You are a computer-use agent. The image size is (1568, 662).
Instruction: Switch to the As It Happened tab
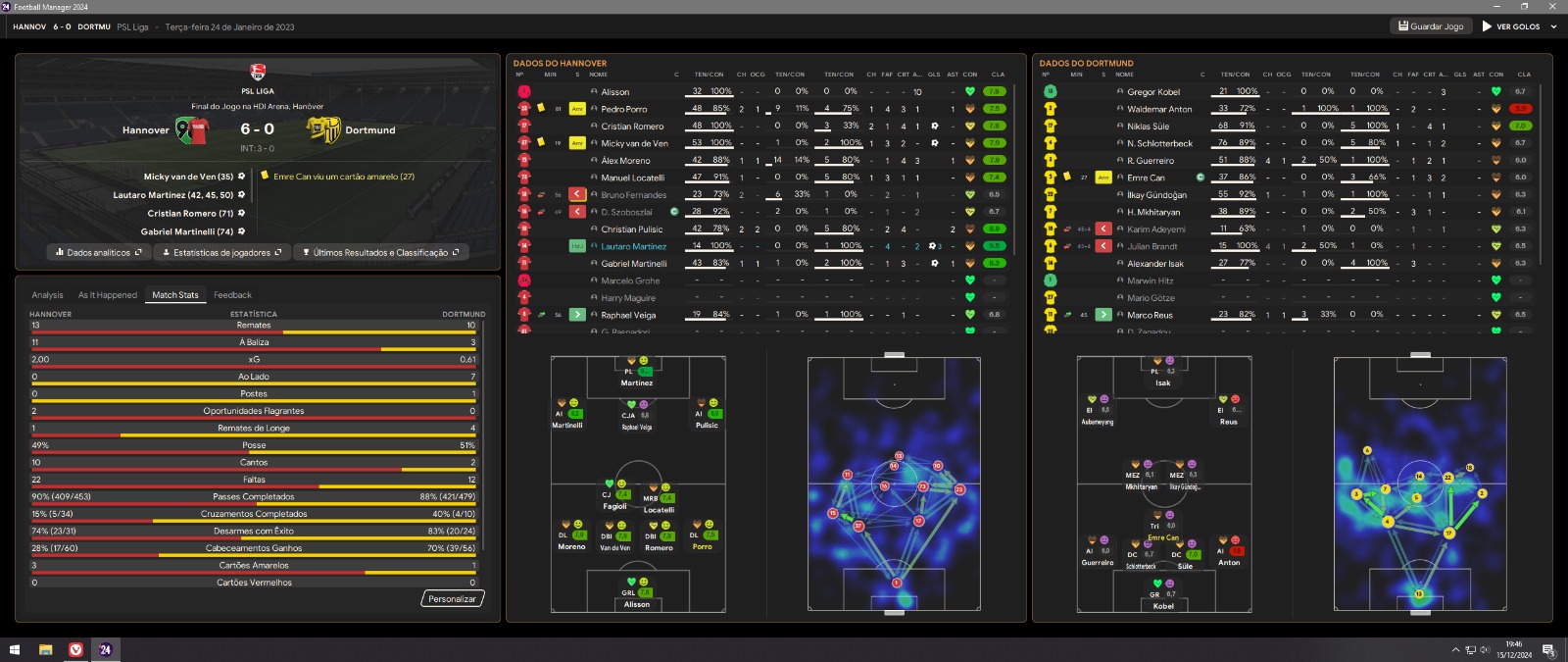pyautogui.click(x=108, y=295)
